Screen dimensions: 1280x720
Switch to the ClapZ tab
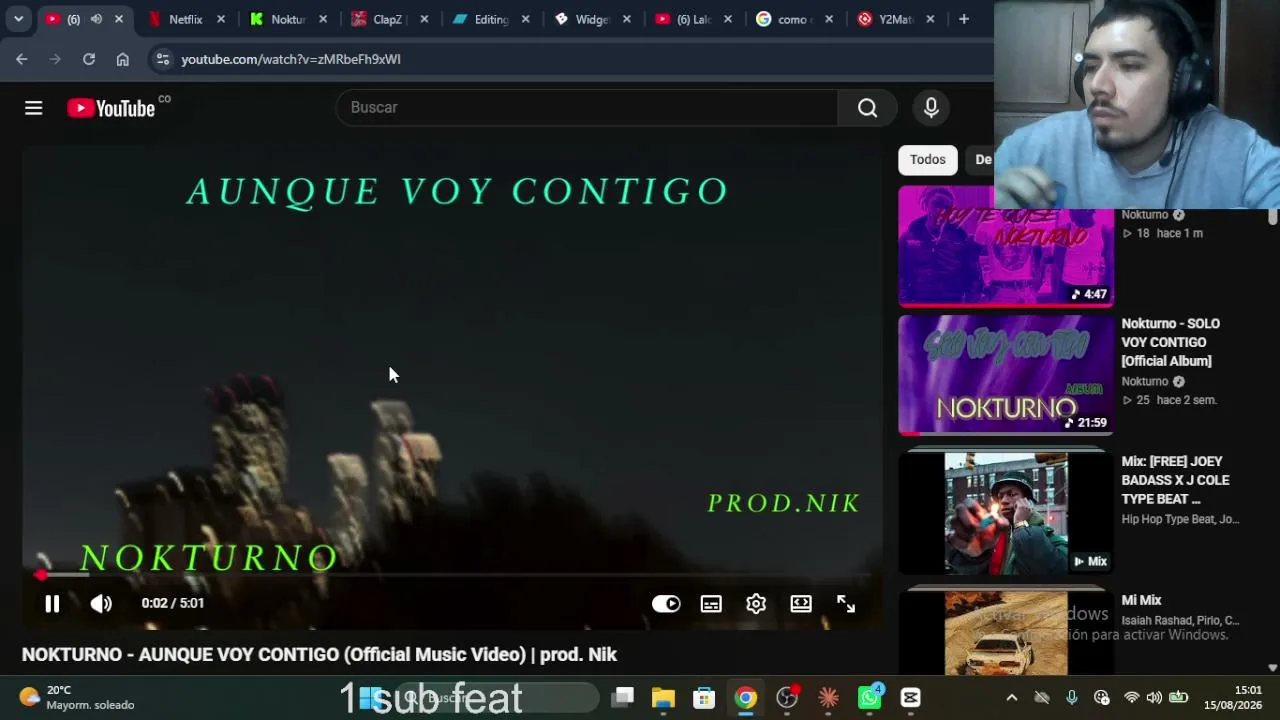pyautogui.click(x=389, y=19)
